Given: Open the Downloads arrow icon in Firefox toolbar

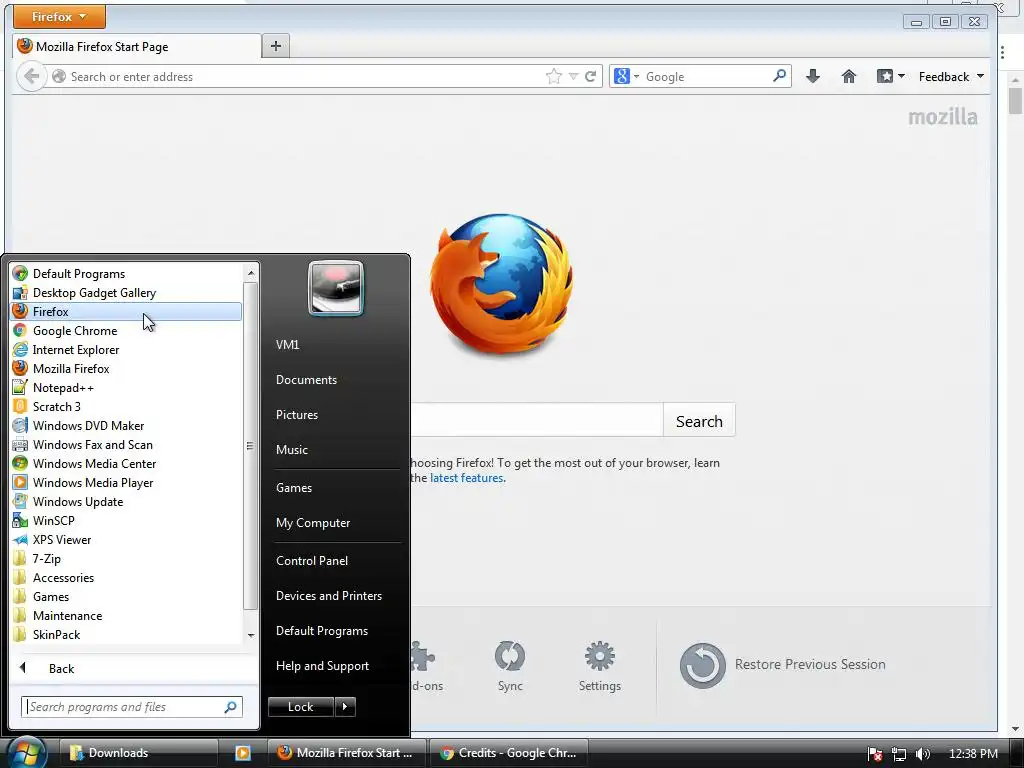Looking at the screenshot, I should click(x=812, y=76).
